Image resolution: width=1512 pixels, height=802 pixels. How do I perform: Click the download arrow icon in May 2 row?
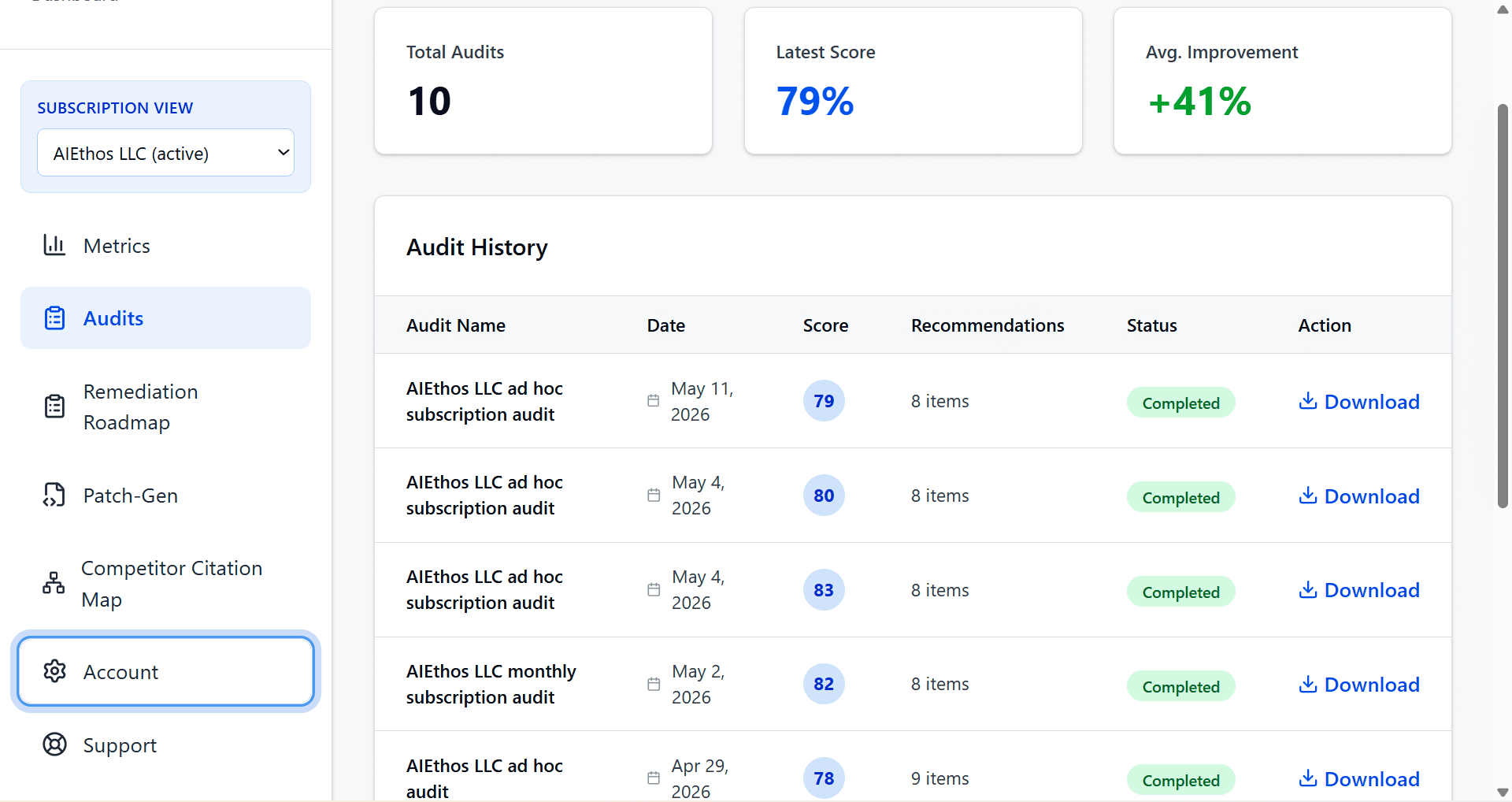coord(1308,684)
